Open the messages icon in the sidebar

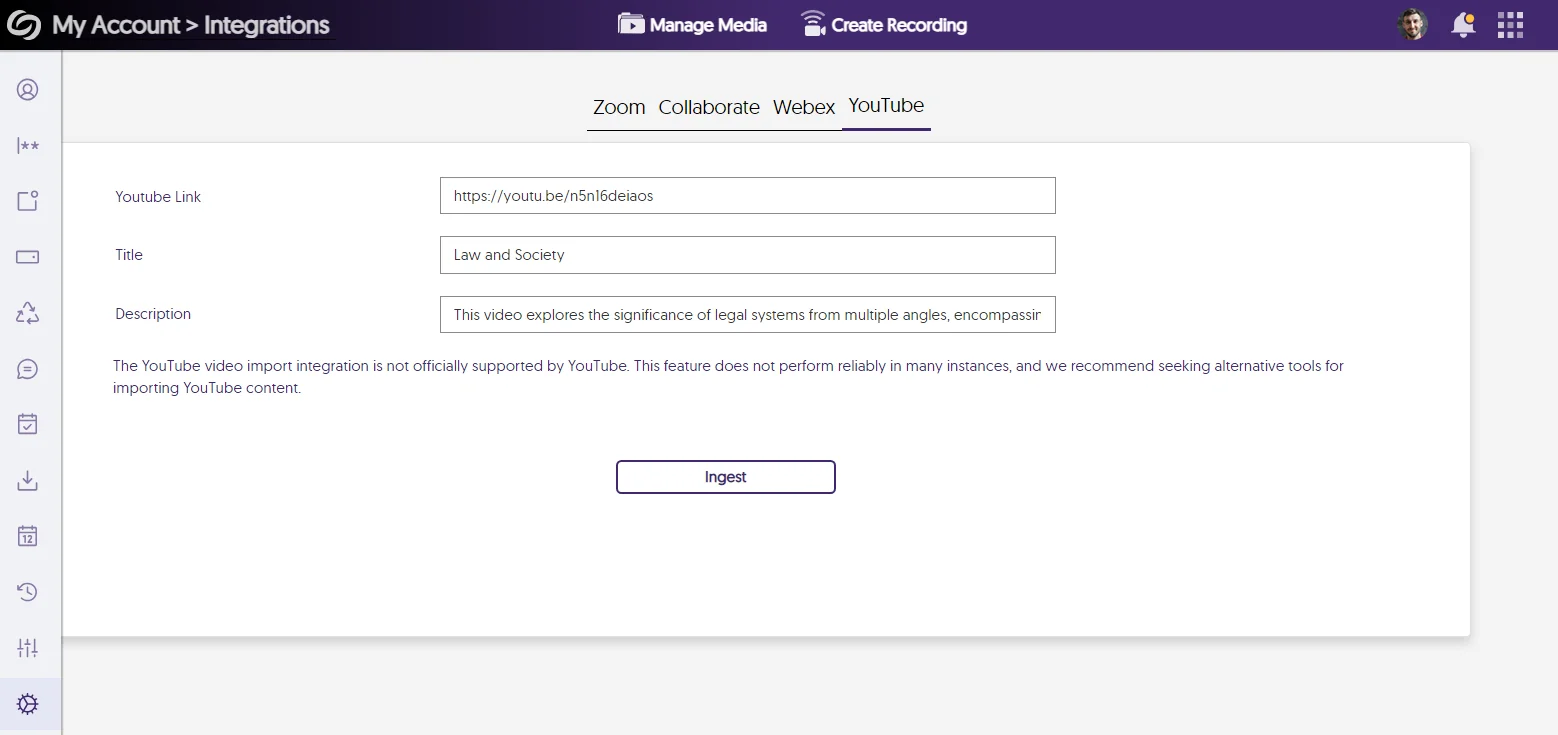tap(28, 368)
